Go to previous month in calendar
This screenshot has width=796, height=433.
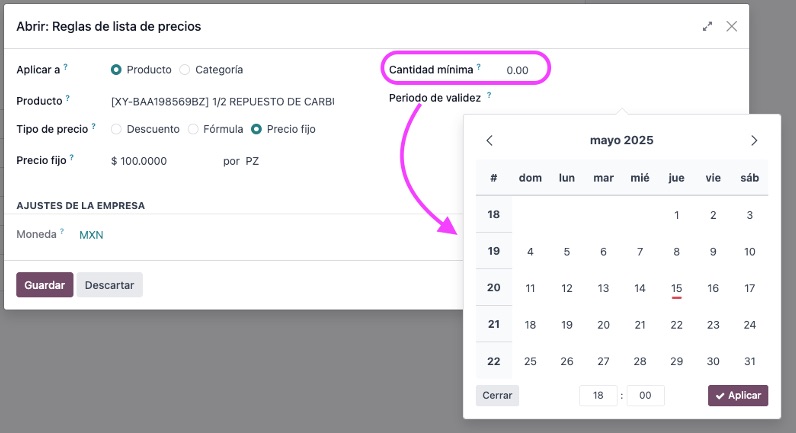pos(489,141)
